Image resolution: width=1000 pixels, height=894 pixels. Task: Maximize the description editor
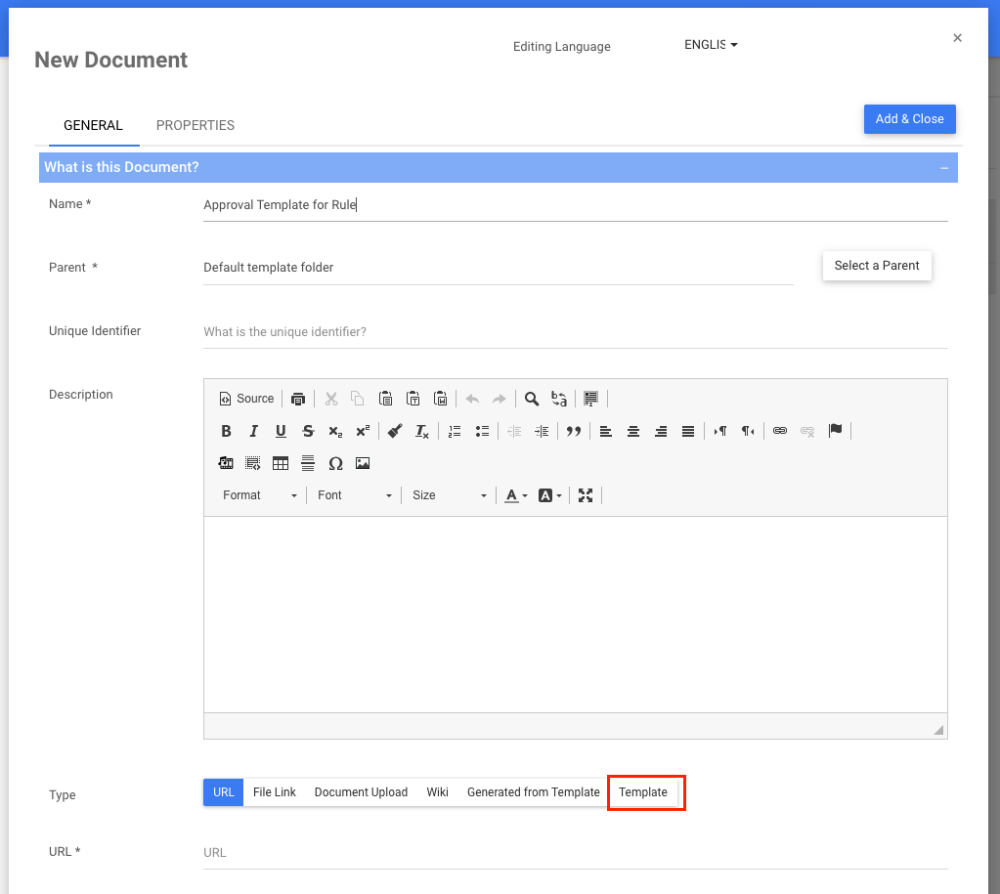(586, 495)
